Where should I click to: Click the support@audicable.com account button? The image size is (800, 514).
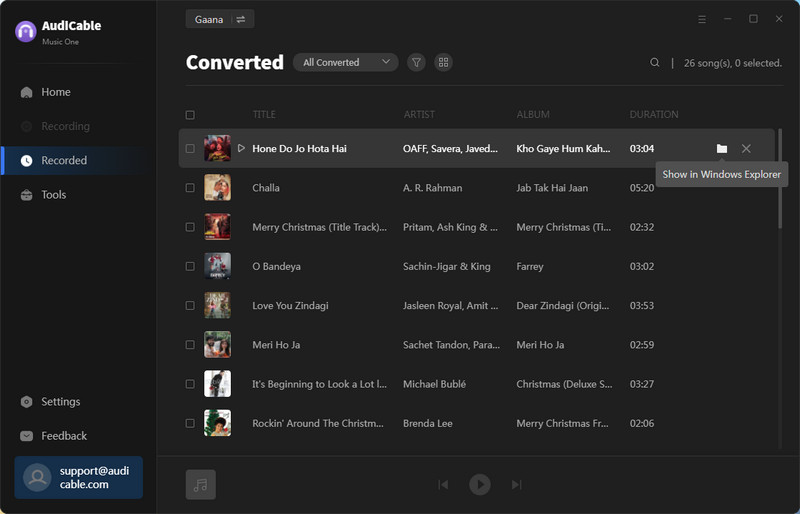(x=79, y=477)
